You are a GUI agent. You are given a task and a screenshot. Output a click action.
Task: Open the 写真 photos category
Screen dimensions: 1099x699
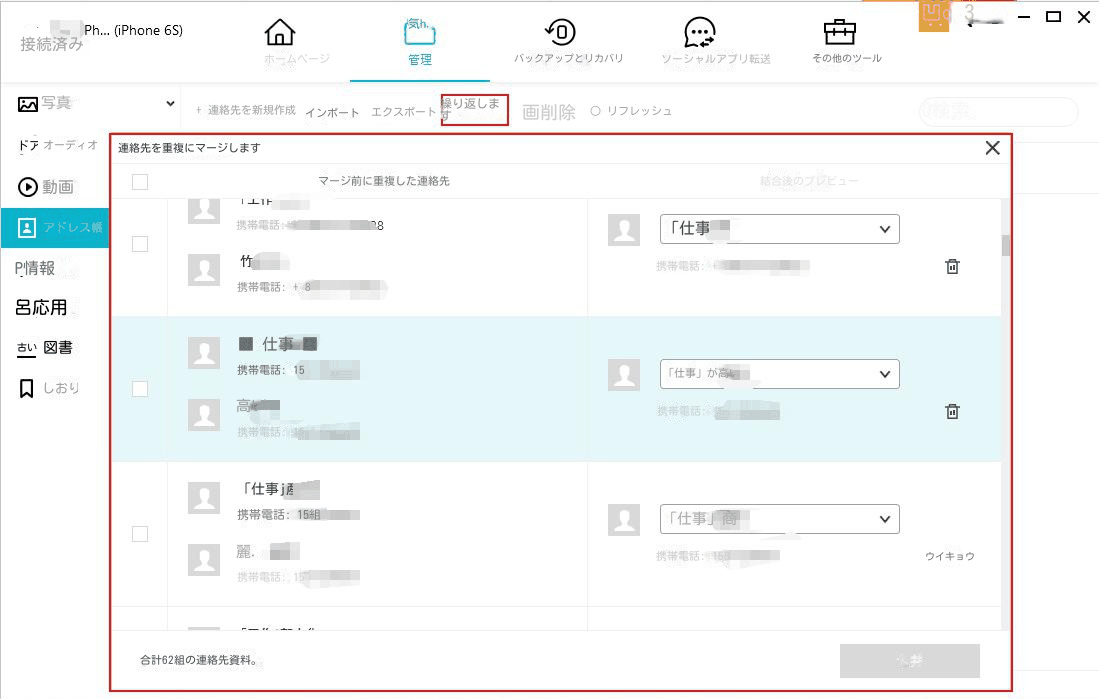coord(45,103)
